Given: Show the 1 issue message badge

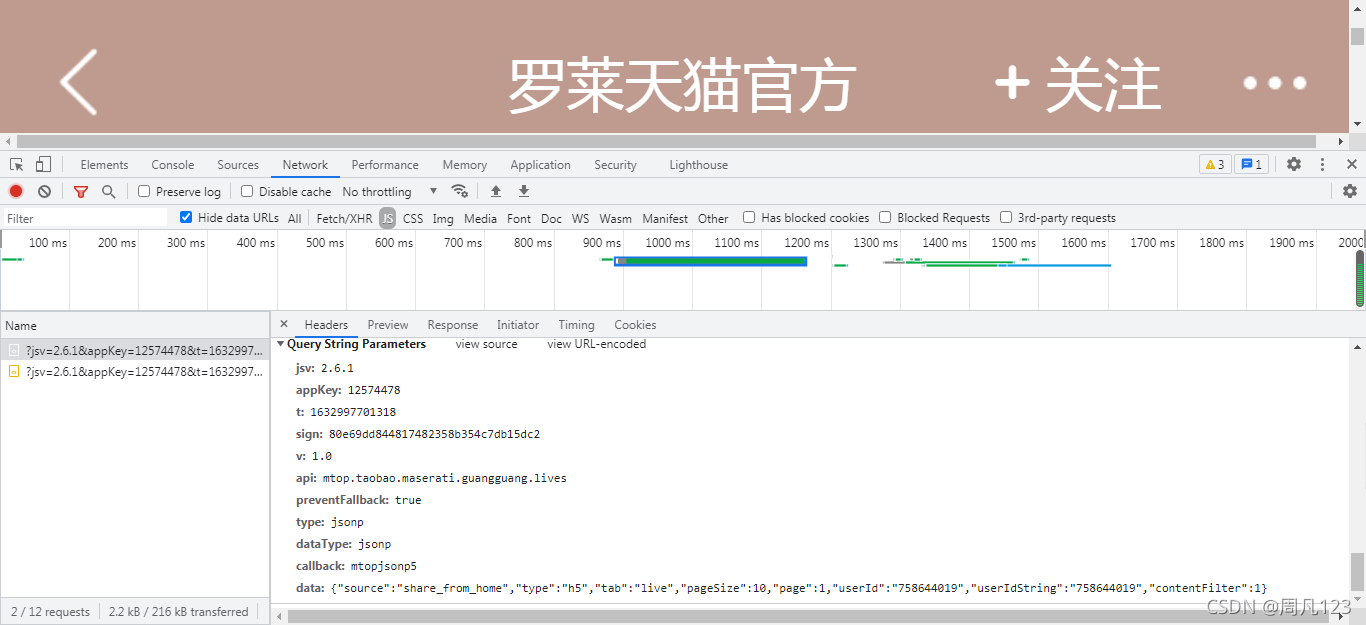Looking at the screenshot, I should (x=1251, y=165).
